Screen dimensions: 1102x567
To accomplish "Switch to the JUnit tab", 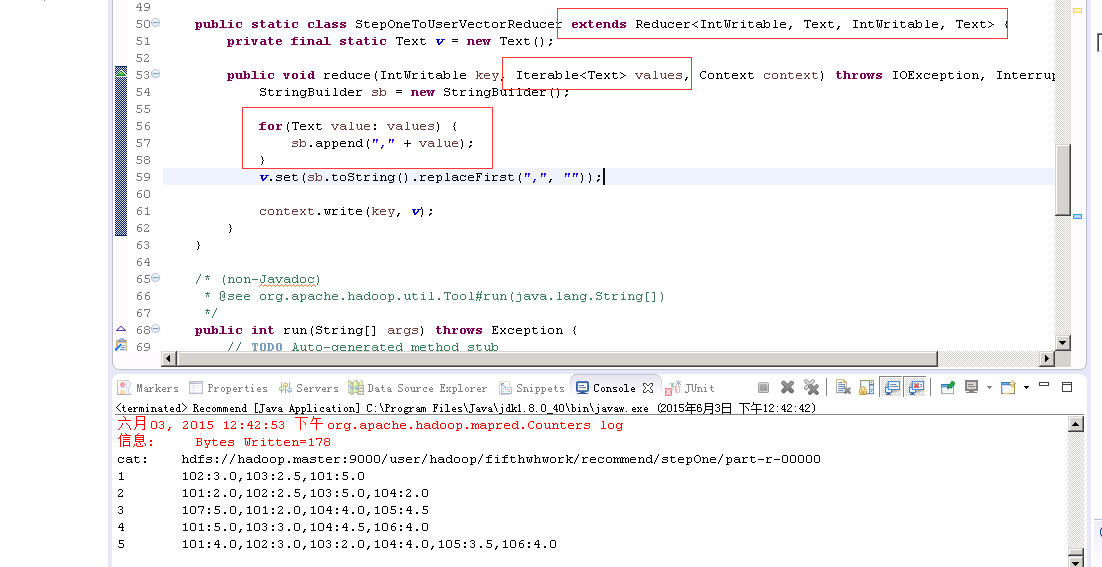I will click(689, 388).
